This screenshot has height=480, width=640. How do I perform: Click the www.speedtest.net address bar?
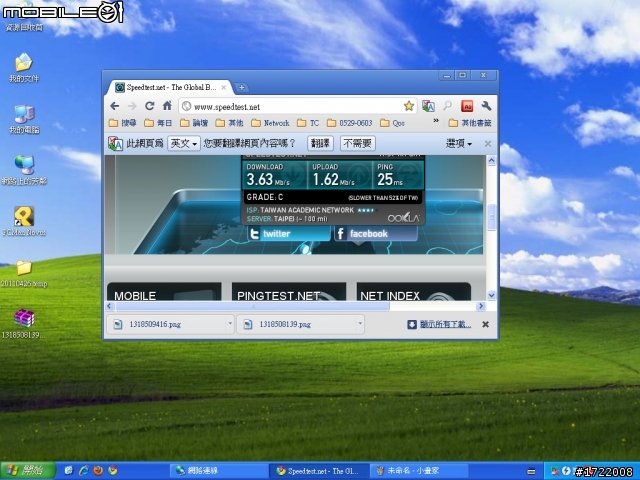(x=298, y=107)
